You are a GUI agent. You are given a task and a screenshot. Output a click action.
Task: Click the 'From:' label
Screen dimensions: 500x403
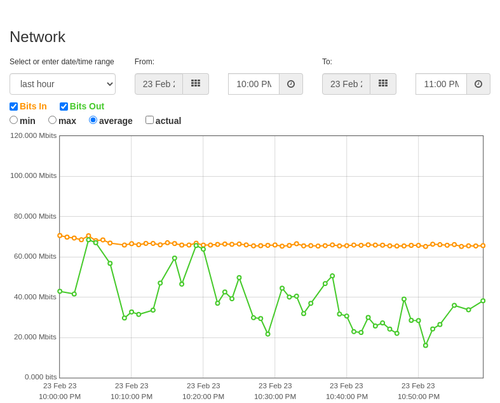click(144, 62)
